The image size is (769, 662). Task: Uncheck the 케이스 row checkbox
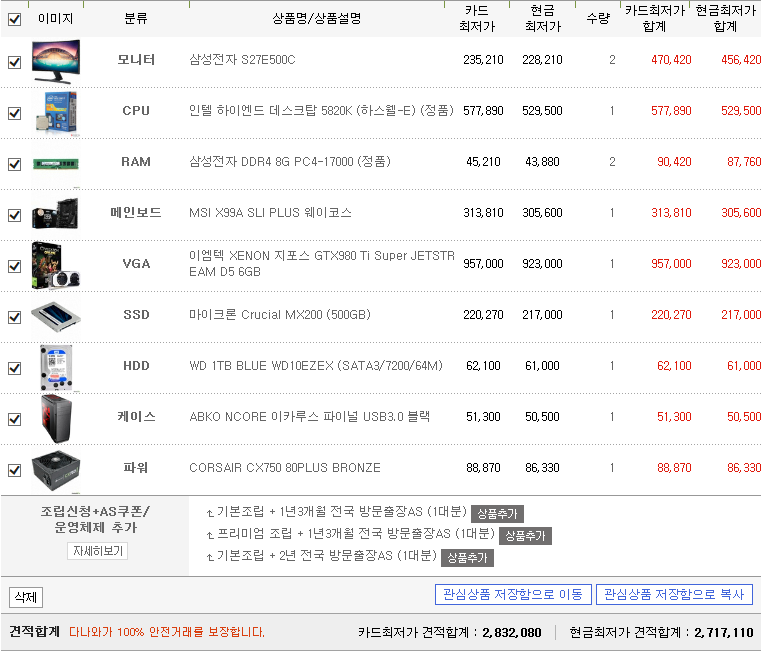coord(15,420)
